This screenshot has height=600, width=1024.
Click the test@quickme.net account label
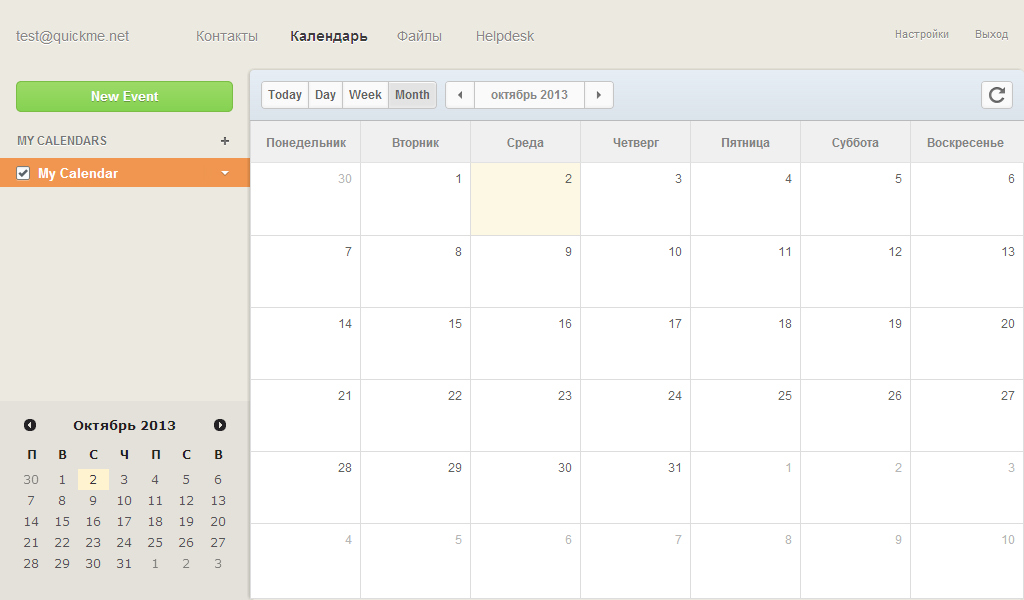(x=72, y=36)
